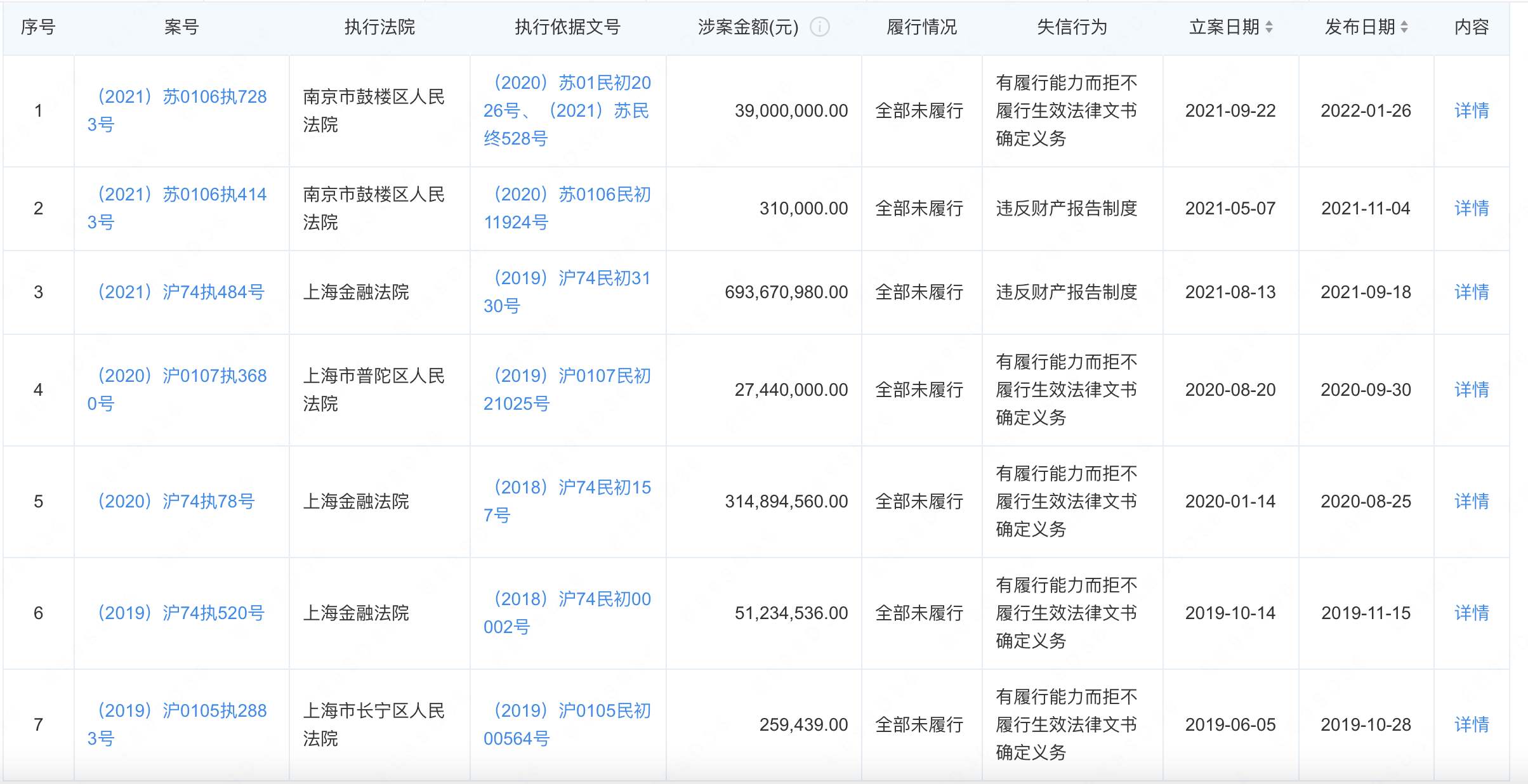Screen dimensions: 1528x784
Task: Select publish date 2022-01-26
Action: click(x=1366, y=110)
